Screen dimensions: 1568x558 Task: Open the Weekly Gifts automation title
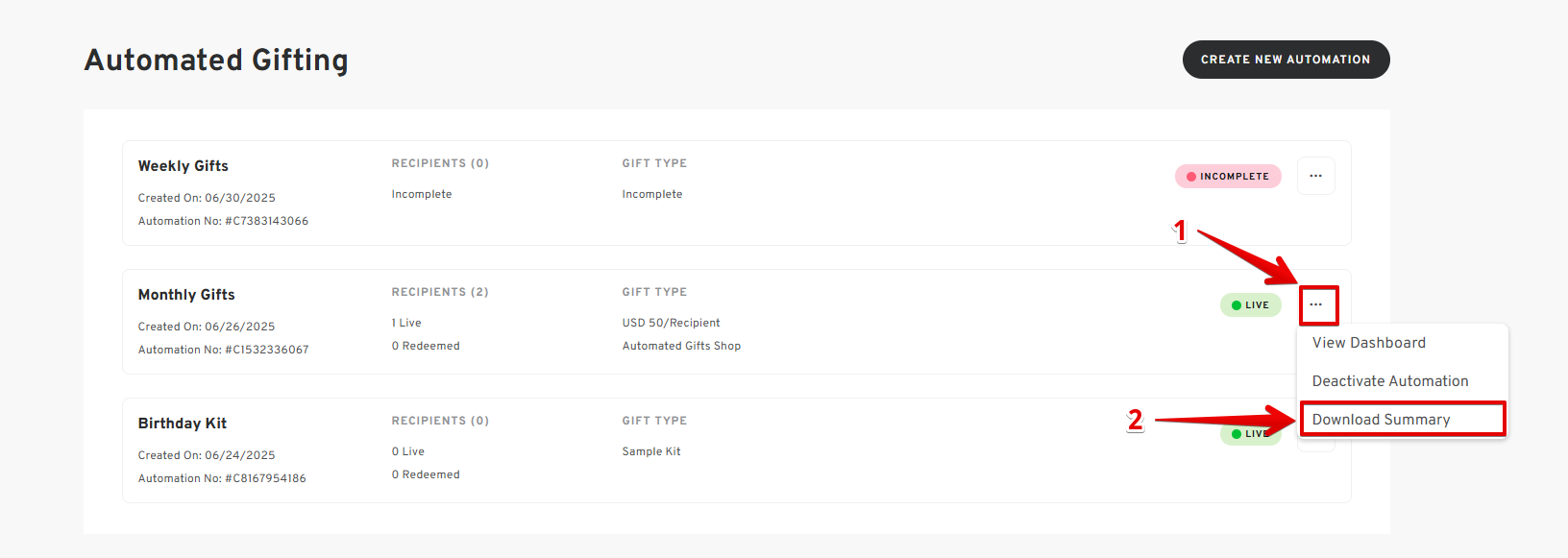click(x=184, y=166)
